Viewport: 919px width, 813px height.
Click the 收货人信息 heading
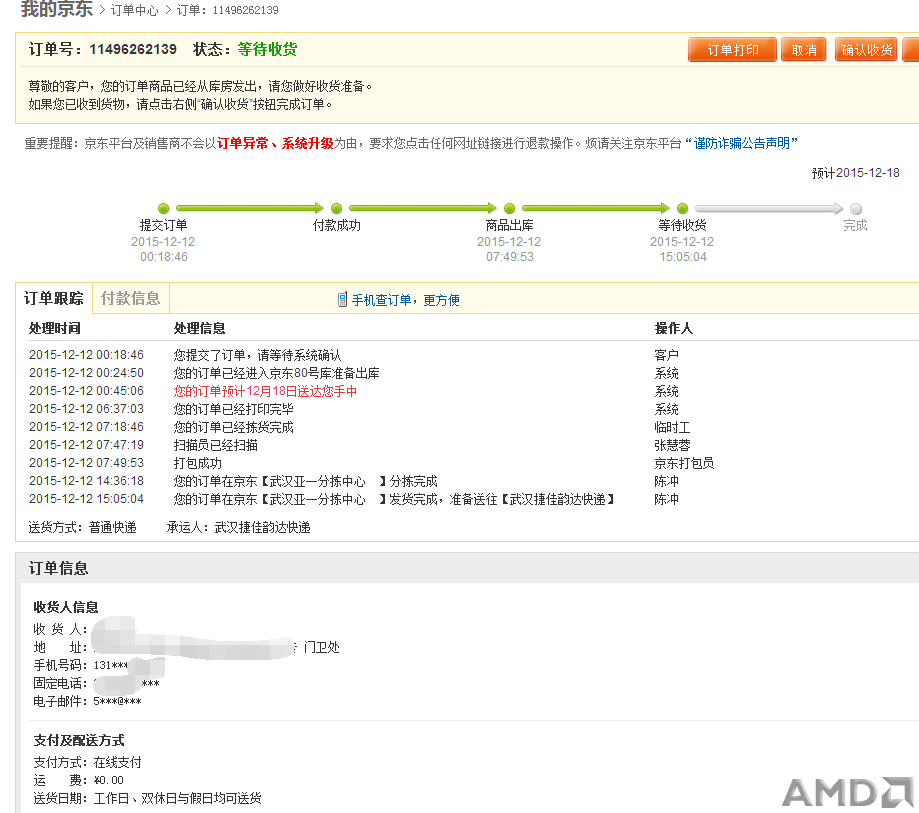(66, 607)
